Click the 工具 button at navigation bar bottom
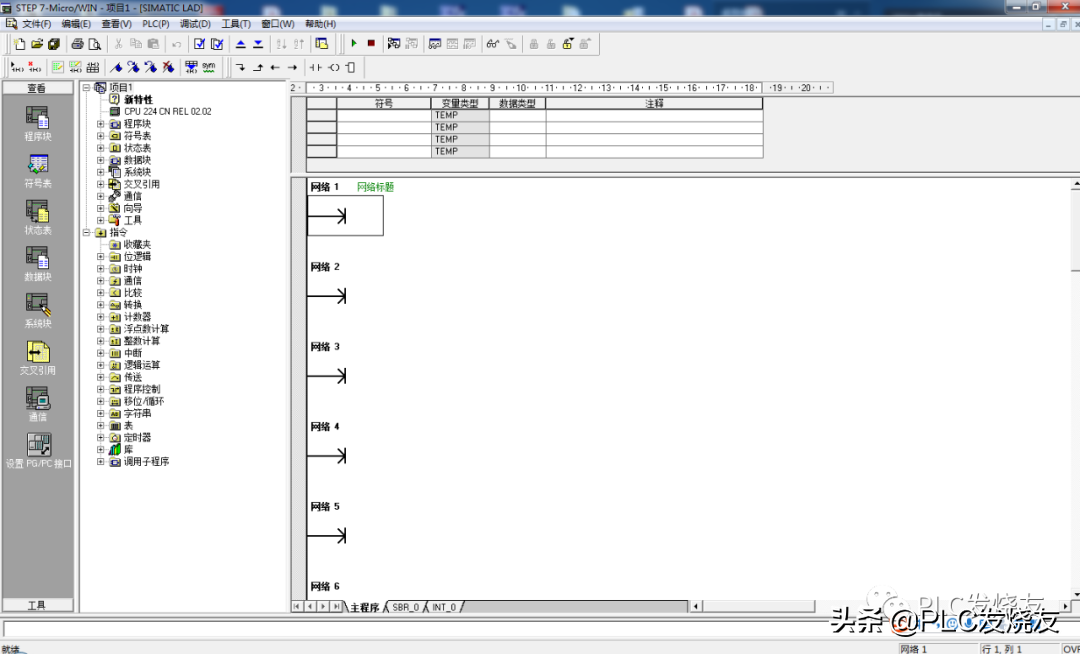The image size is (1080, 654). [x=37, y=606]
